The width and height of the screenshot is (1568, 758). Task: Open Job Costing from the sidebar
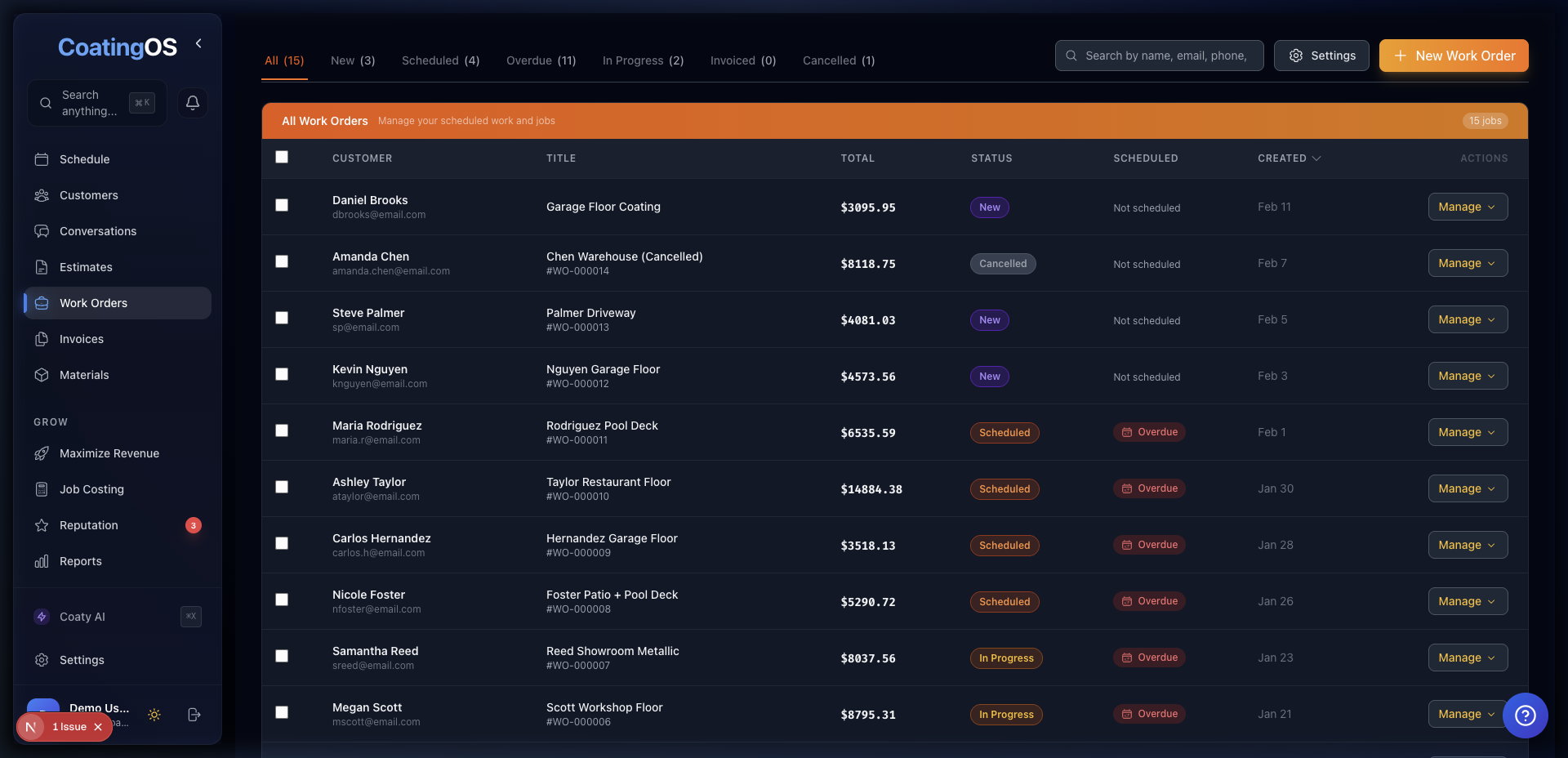(91, 489)
